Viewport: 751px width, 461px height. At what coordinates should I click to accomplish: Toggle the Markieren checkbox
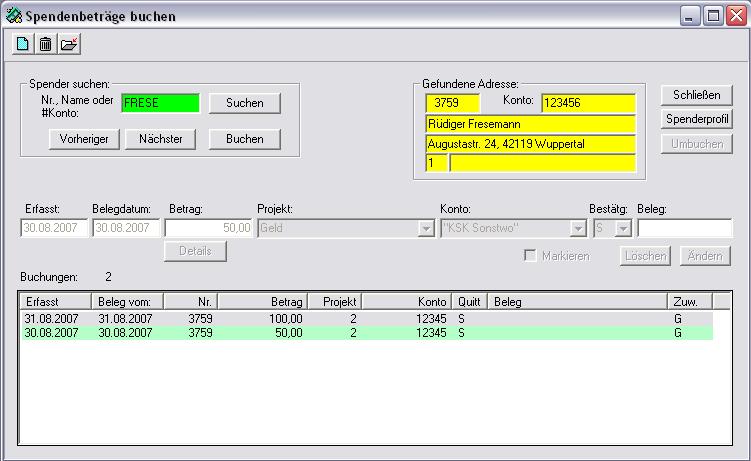click(x=530, y=256)
